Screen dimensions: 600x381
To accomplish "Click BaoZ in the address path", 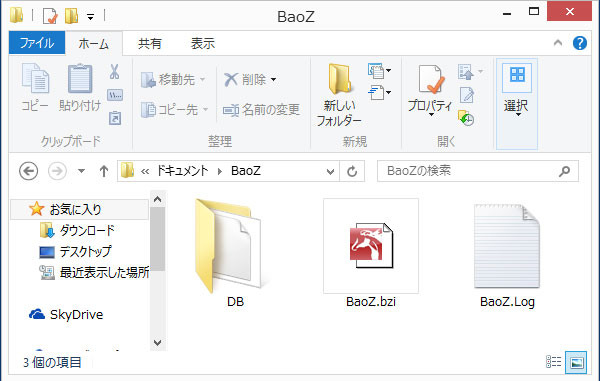I will (x=246, y=171).
